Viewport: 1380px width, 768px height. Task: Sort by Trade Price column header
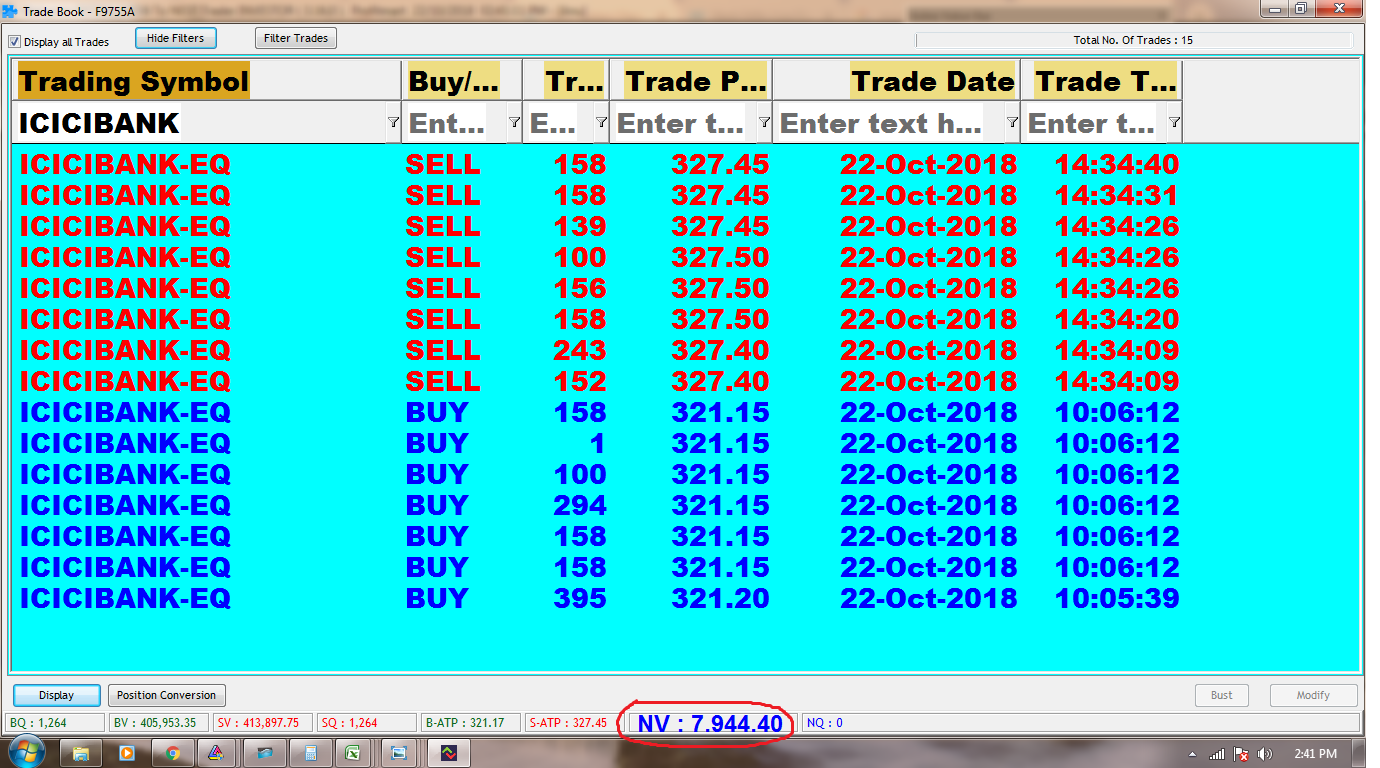pyautogui.click(x=690, y=80)
